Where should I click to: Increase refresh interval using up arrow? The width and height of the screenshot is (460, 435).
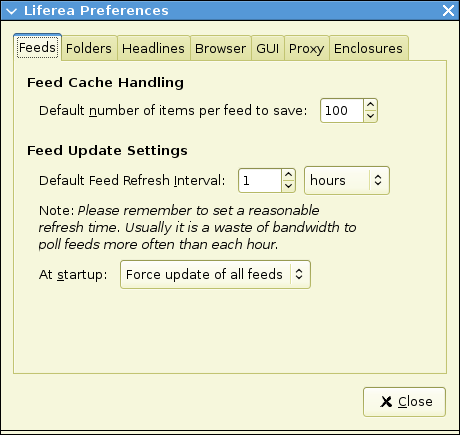coord(288,175)
